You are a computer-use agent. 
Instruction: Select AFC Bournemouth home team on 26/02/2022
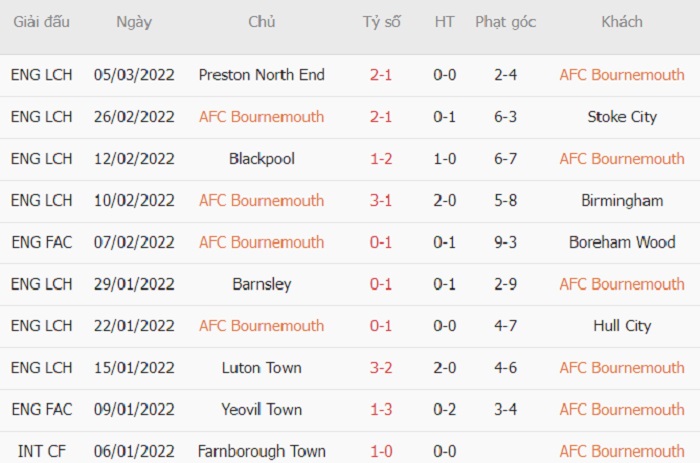(262, 117)
